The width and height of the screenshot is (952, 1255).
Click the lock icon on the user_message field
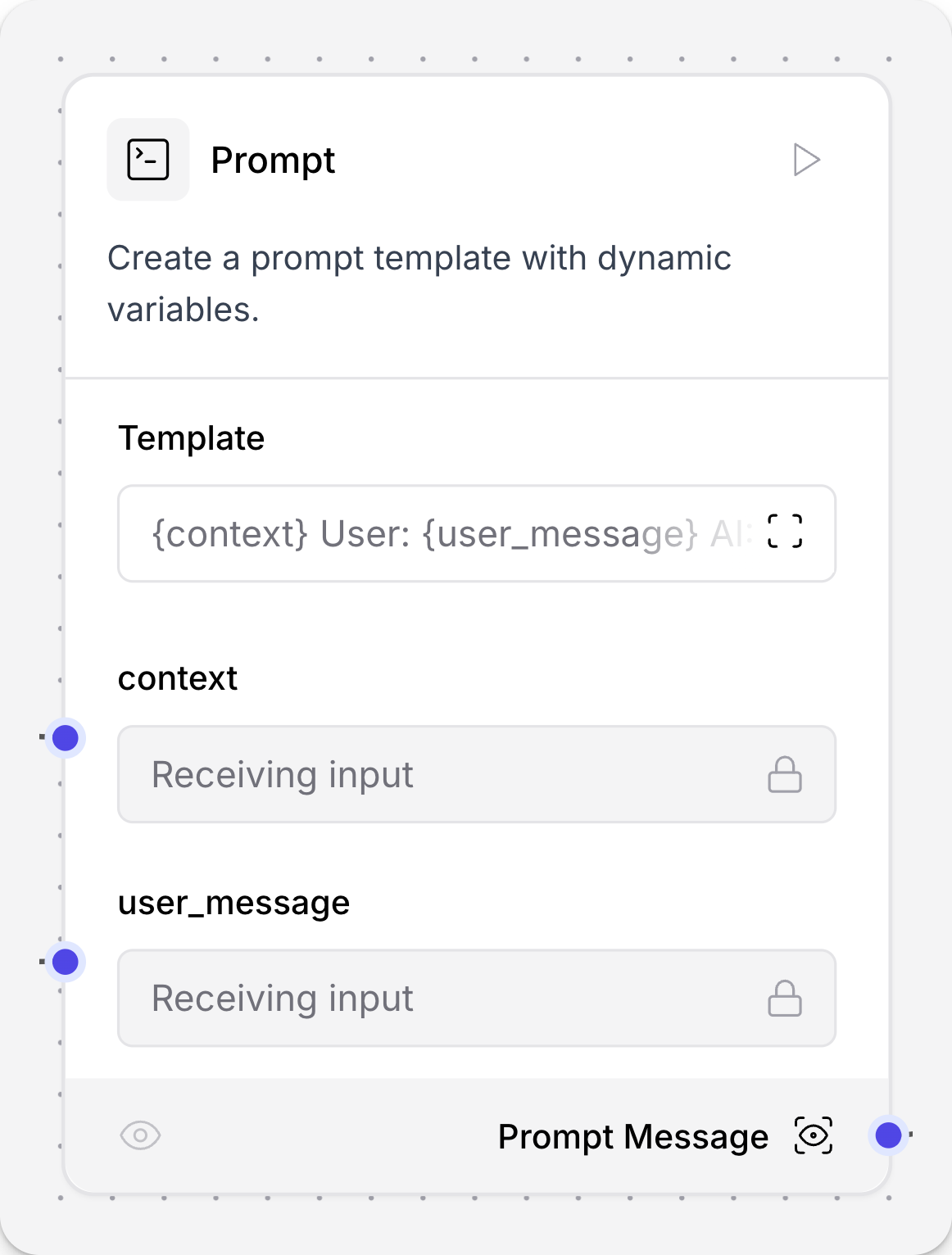point(786,999)
